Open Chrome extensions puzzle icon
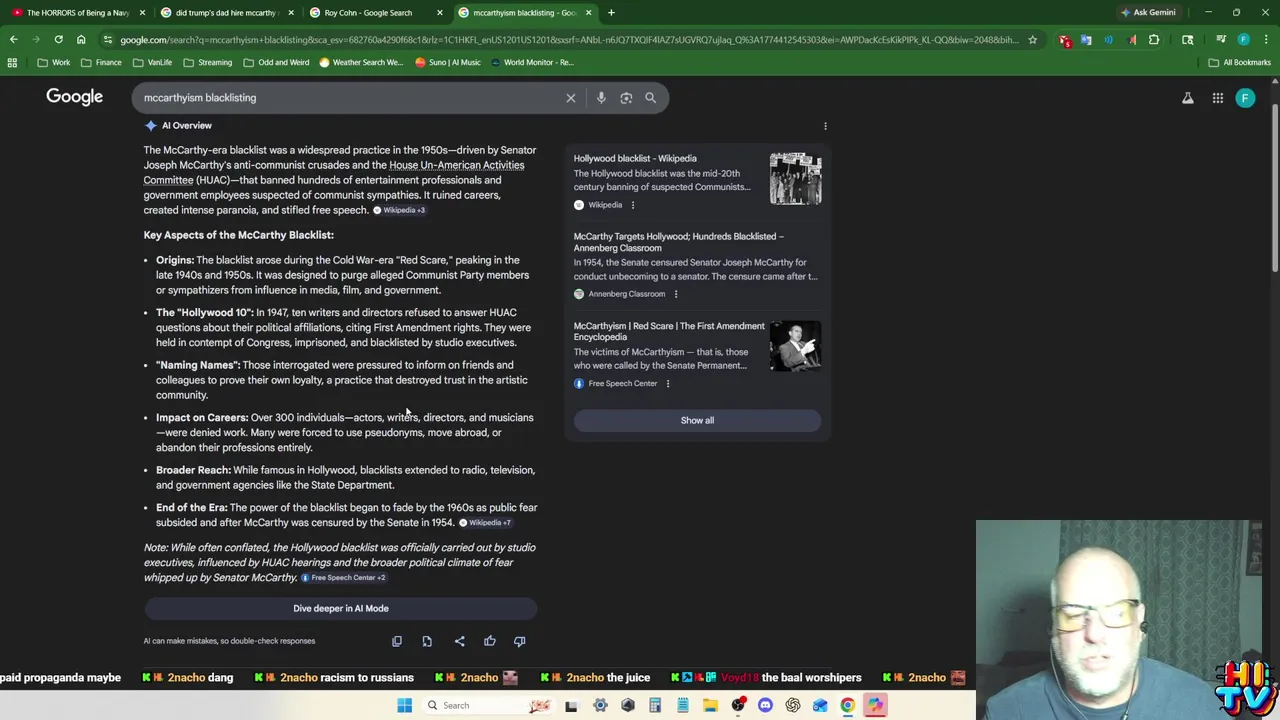 pos(1154,40)
